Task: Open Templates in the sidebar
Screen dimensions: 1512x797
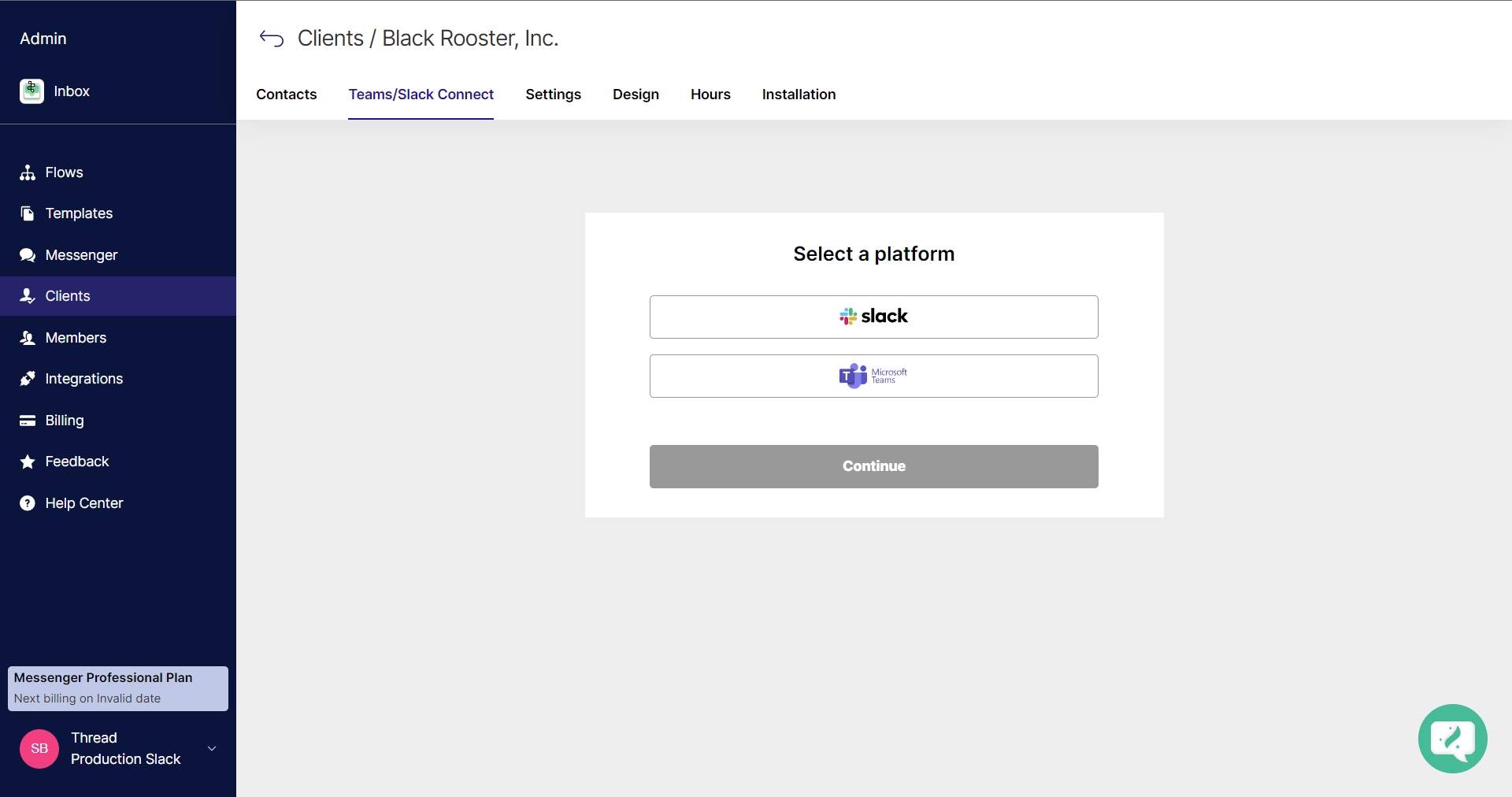Action: (x=118, y=213)
